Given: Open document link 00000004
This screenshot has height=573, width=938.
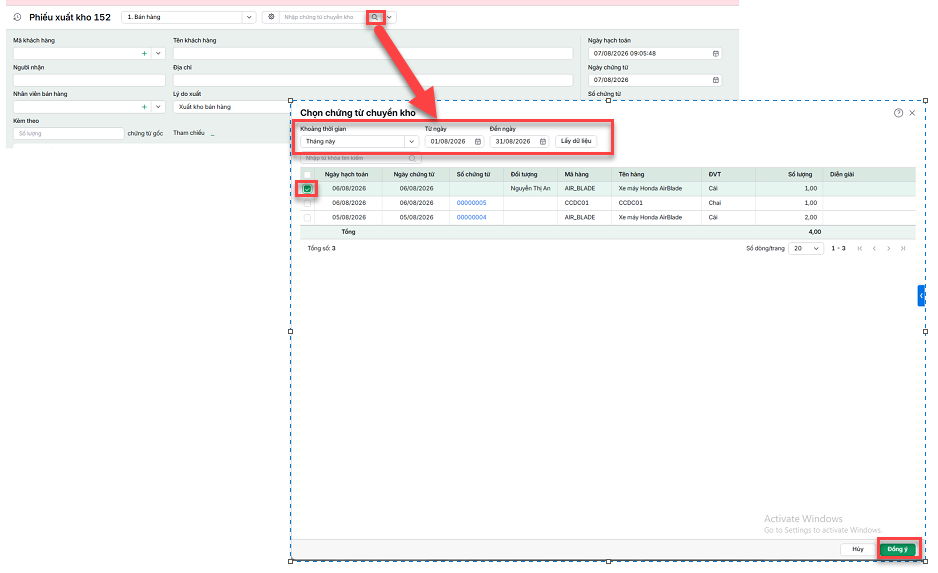Looking at the screenshot, I should click(471, 217).
